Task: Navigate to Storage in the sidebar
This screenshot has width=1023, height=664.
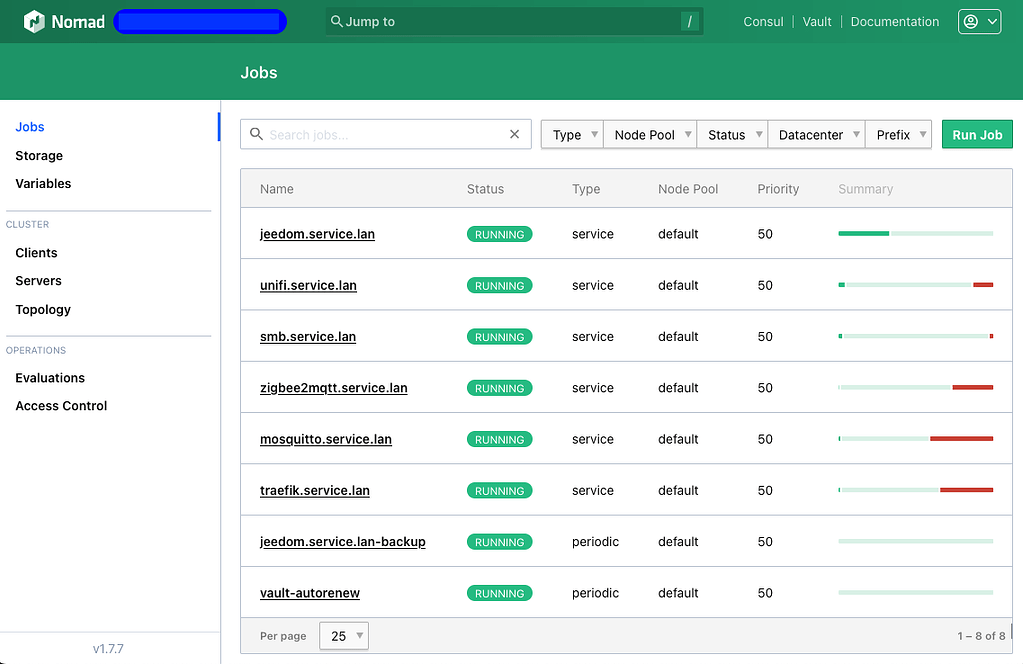Action: pyautogui.click(x=38, y=155)
